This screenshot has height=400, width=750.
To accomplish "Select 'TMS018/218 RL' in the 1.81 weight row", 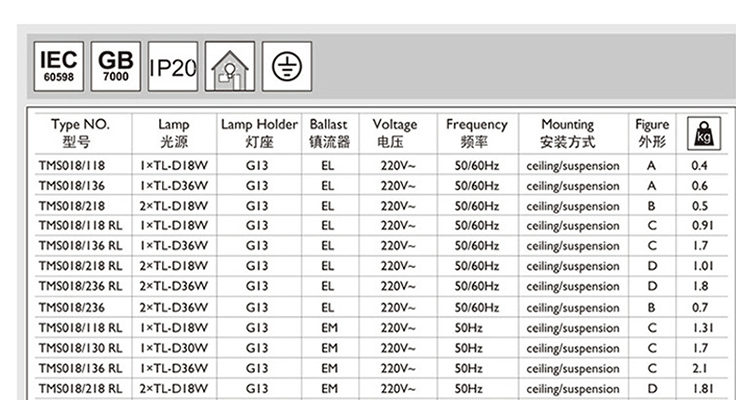I will pyautogui.click(x=80, y=389).
